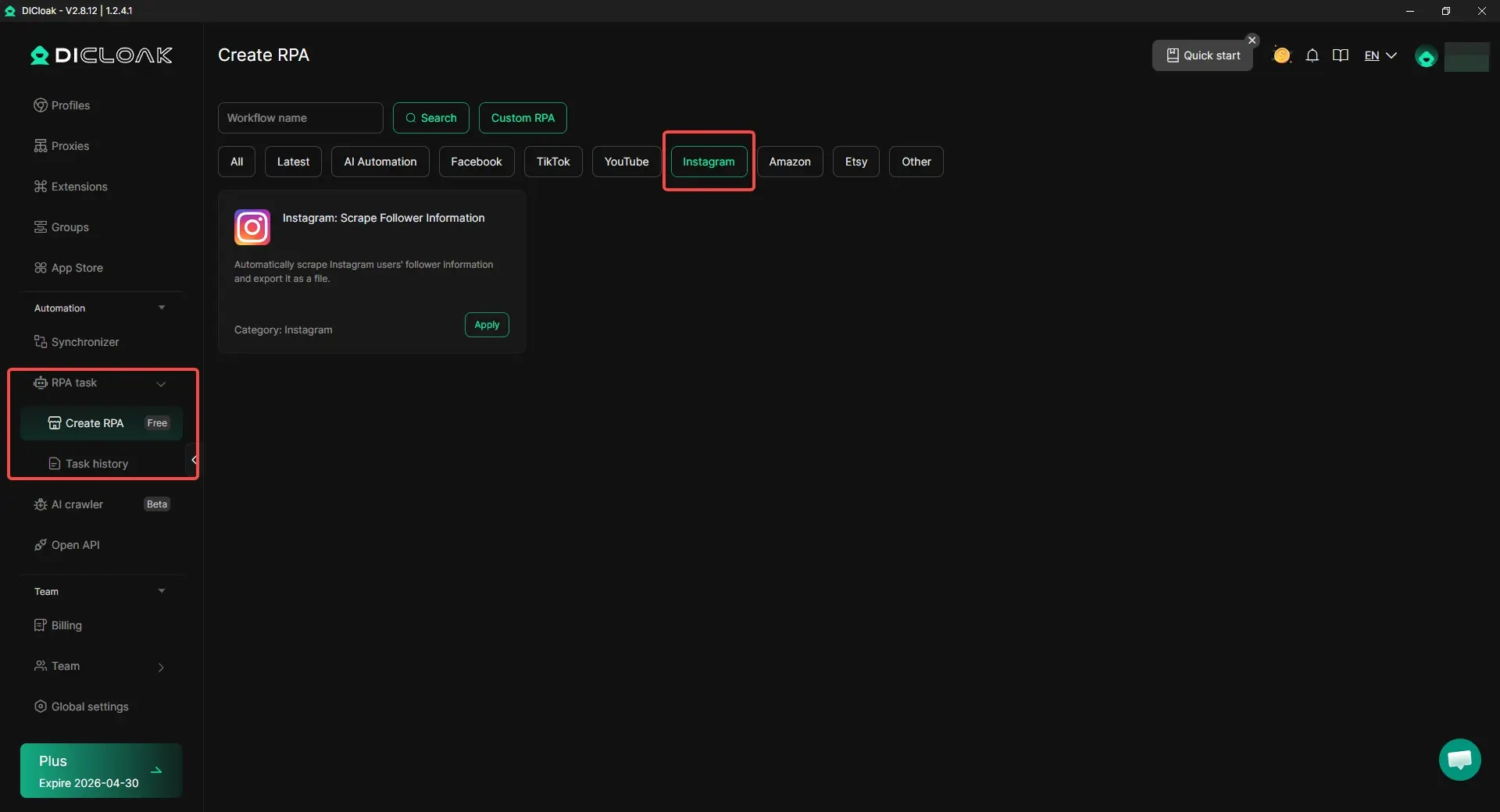The width and height of the screenshot is (1500, 812).
Task: Open the live chat support bubble
Action: click(x=1459, y=759)
